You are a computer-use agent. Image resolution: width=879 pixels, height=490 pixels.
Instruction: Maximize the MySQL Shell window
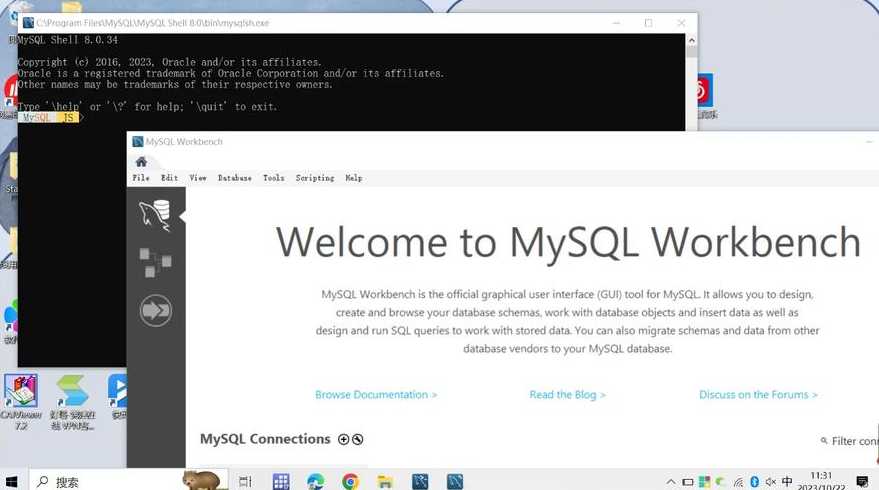tap(649, 23)
